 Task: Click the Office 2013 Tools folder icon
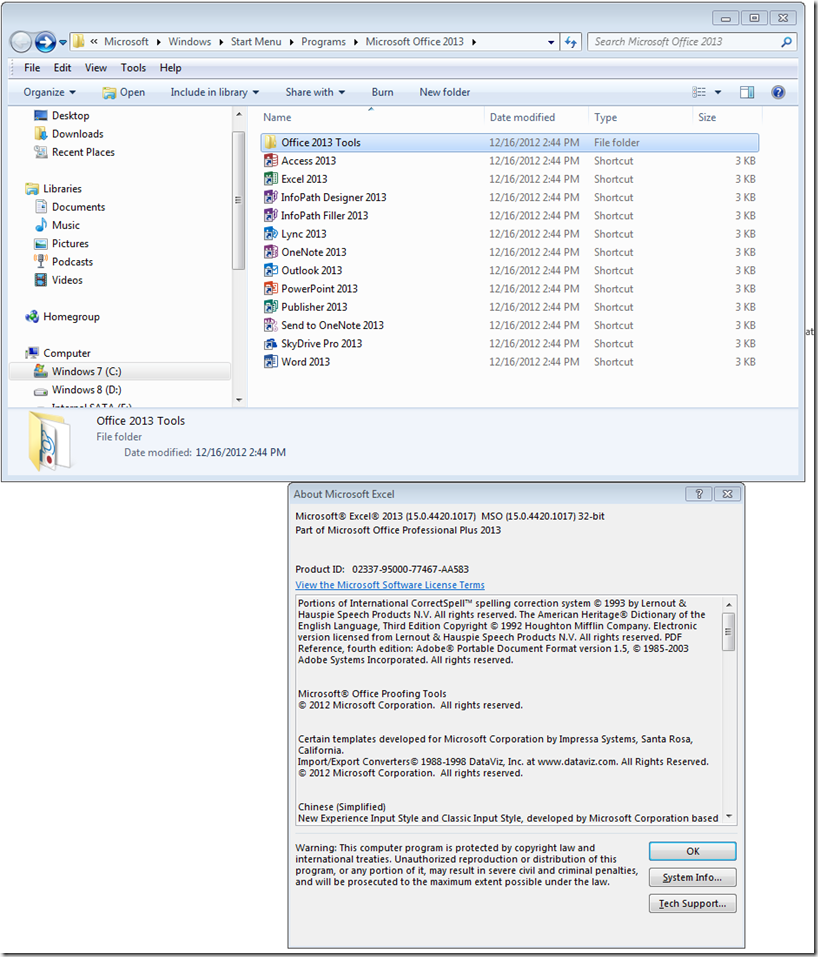coord(270,142)
